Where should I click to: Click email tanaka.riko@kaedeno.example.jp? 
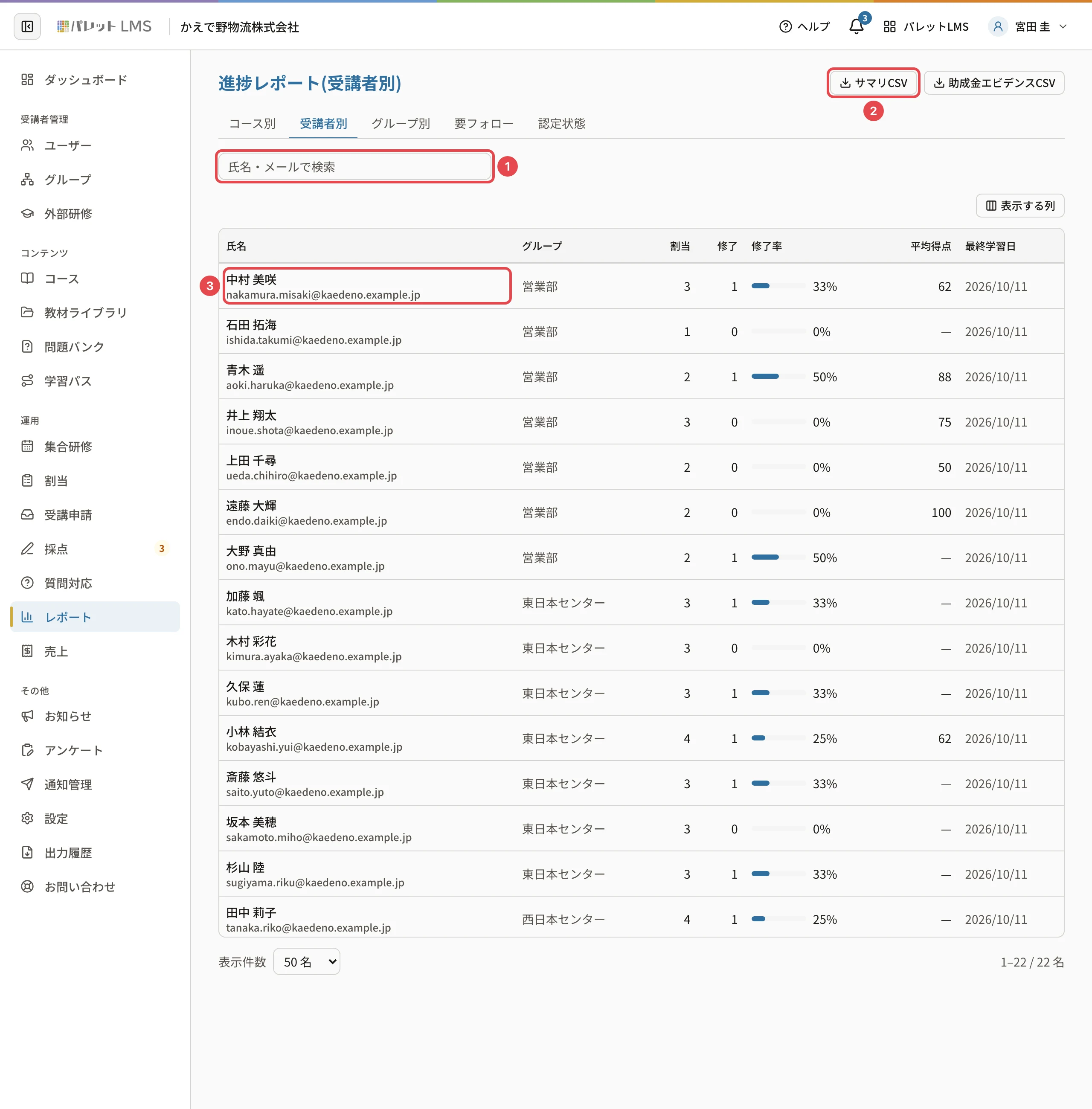308,927
